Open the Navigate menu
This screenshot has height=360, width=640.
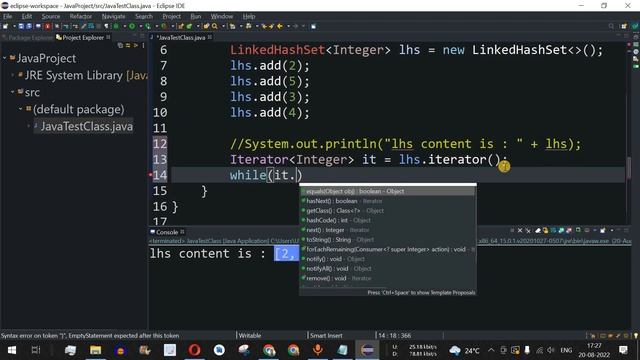[113, 16]
